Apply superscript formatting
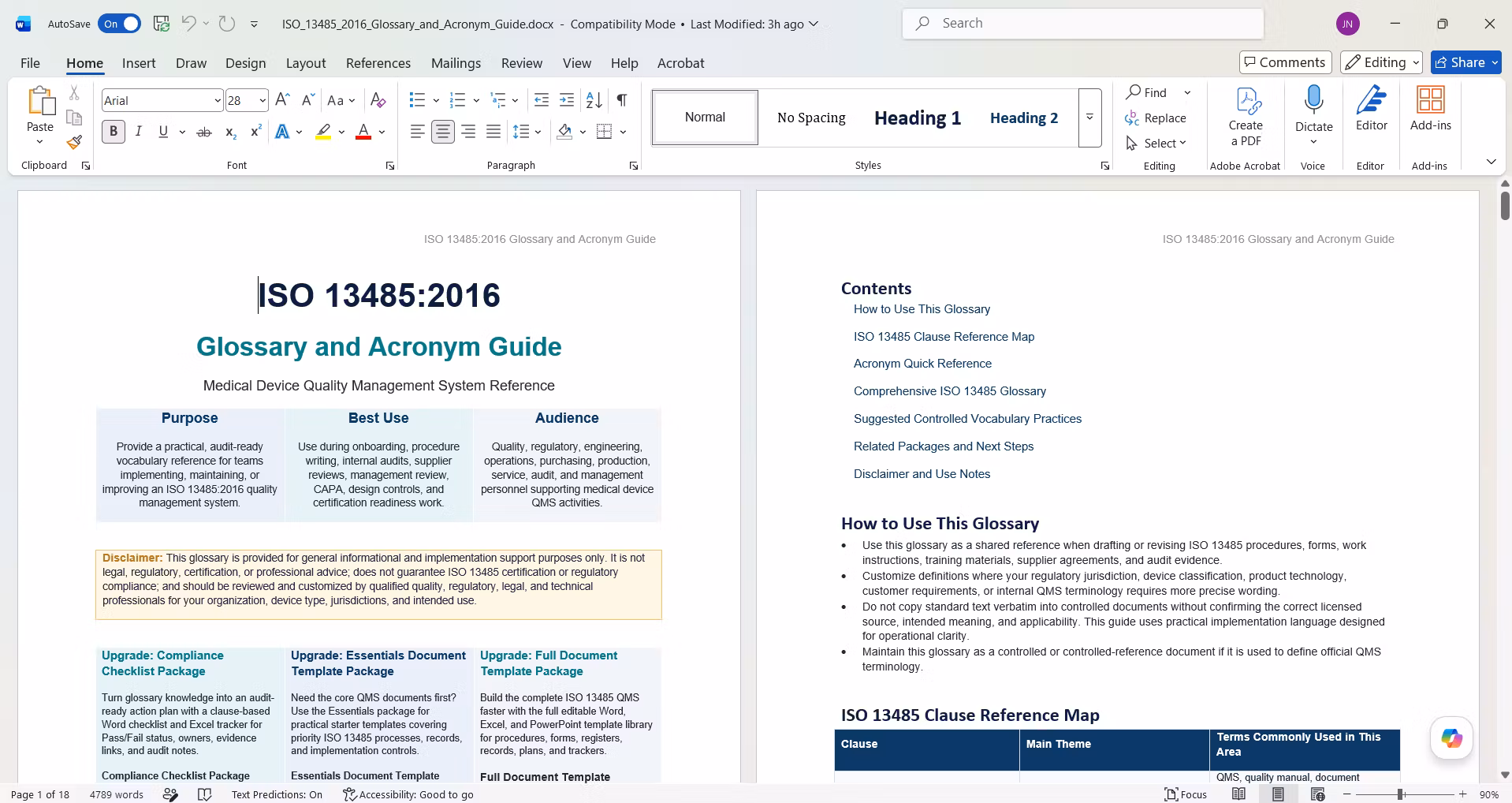This screenshot has width=1512, height=803. [x=255, y=132]
